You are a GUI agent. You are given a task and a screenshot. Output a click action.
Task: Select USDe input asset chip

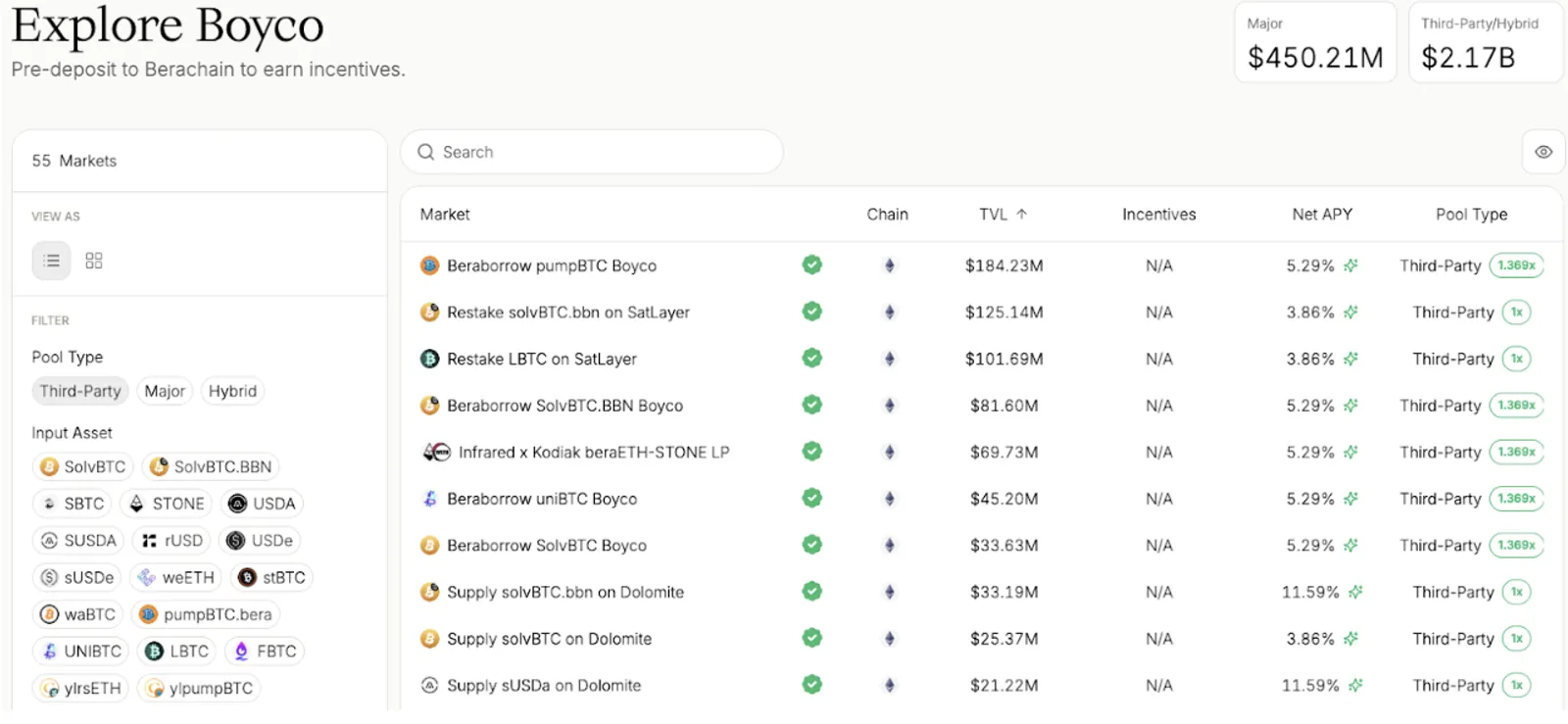(260, 541)
